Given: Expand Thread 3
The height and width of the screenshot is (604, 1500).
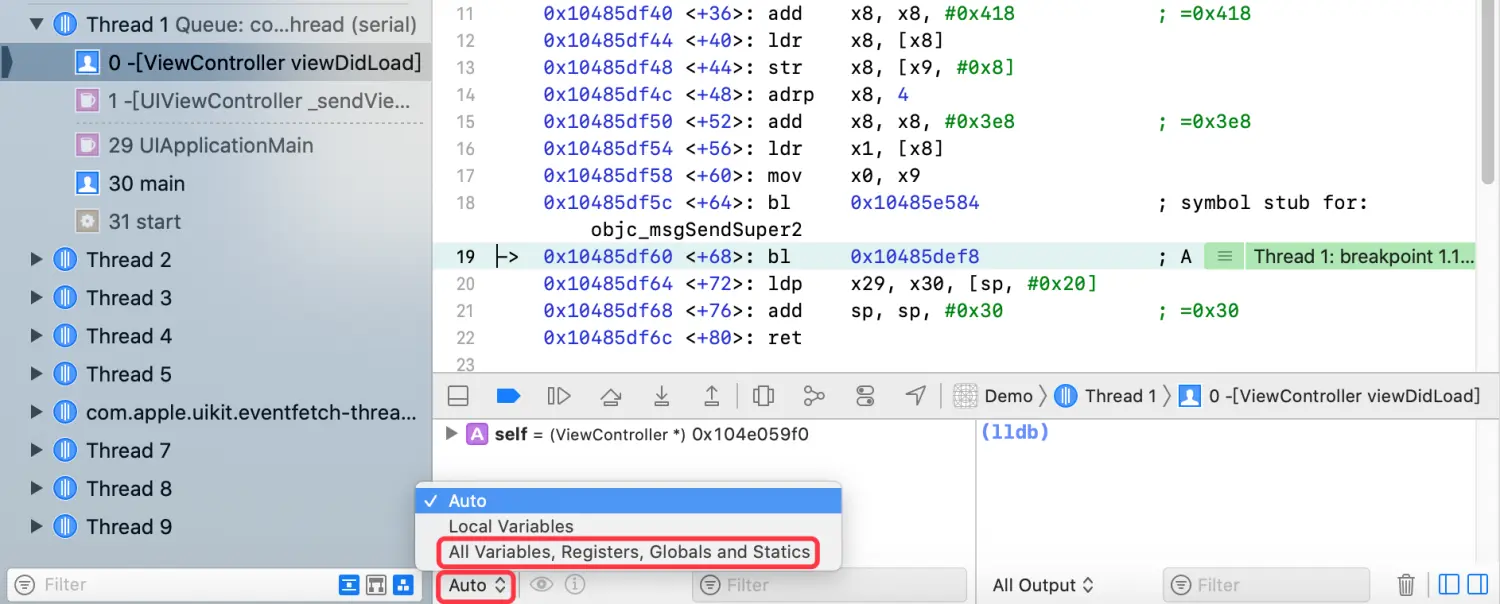Looking at the screenshot, I should pyautogui.click(x=37, y=298).
